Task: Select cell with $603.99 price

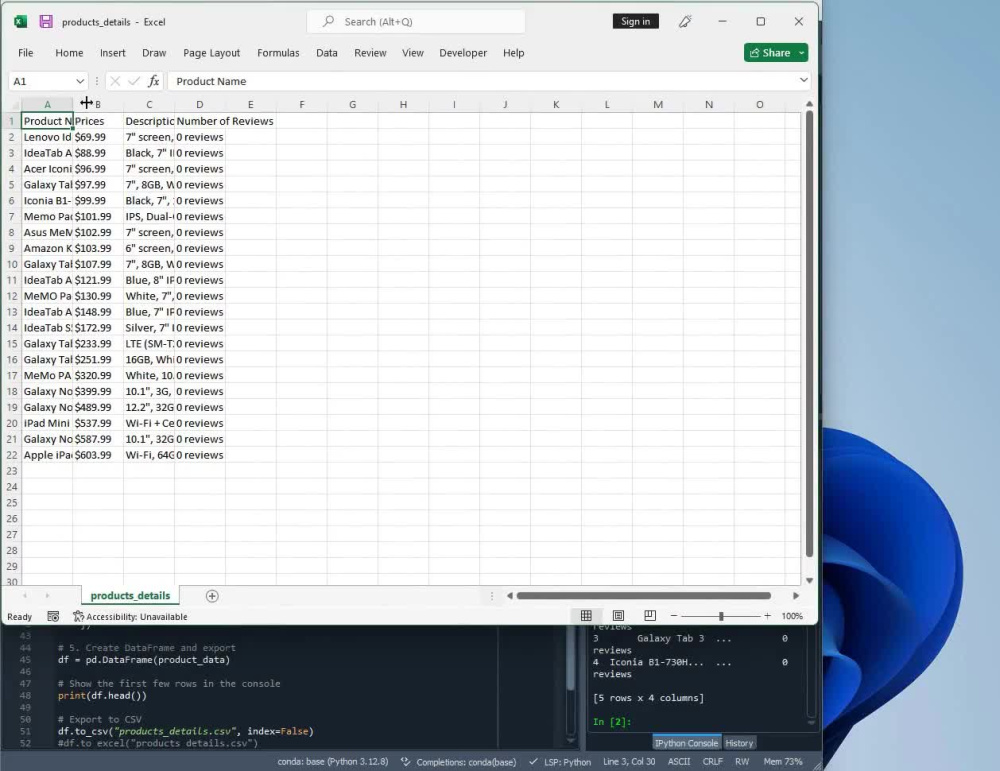Action: coord(98,455)
